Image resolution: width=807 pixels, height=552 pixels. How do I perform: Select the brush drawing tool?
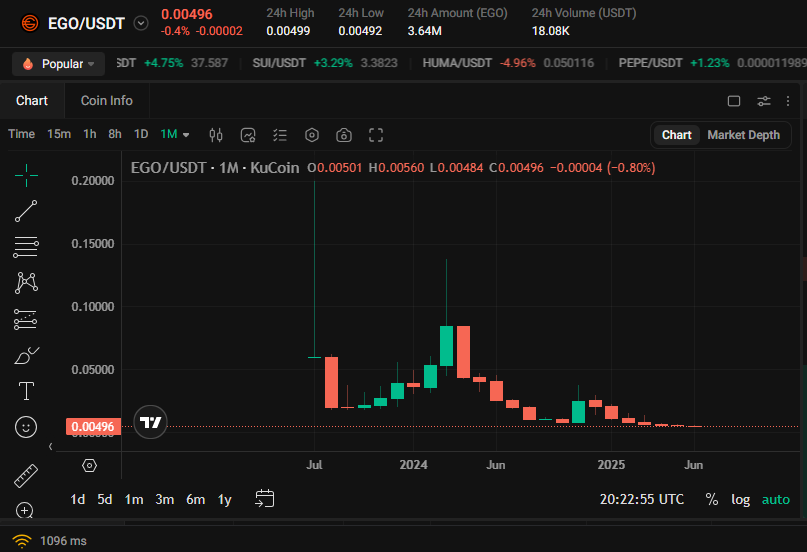[26, 355]
